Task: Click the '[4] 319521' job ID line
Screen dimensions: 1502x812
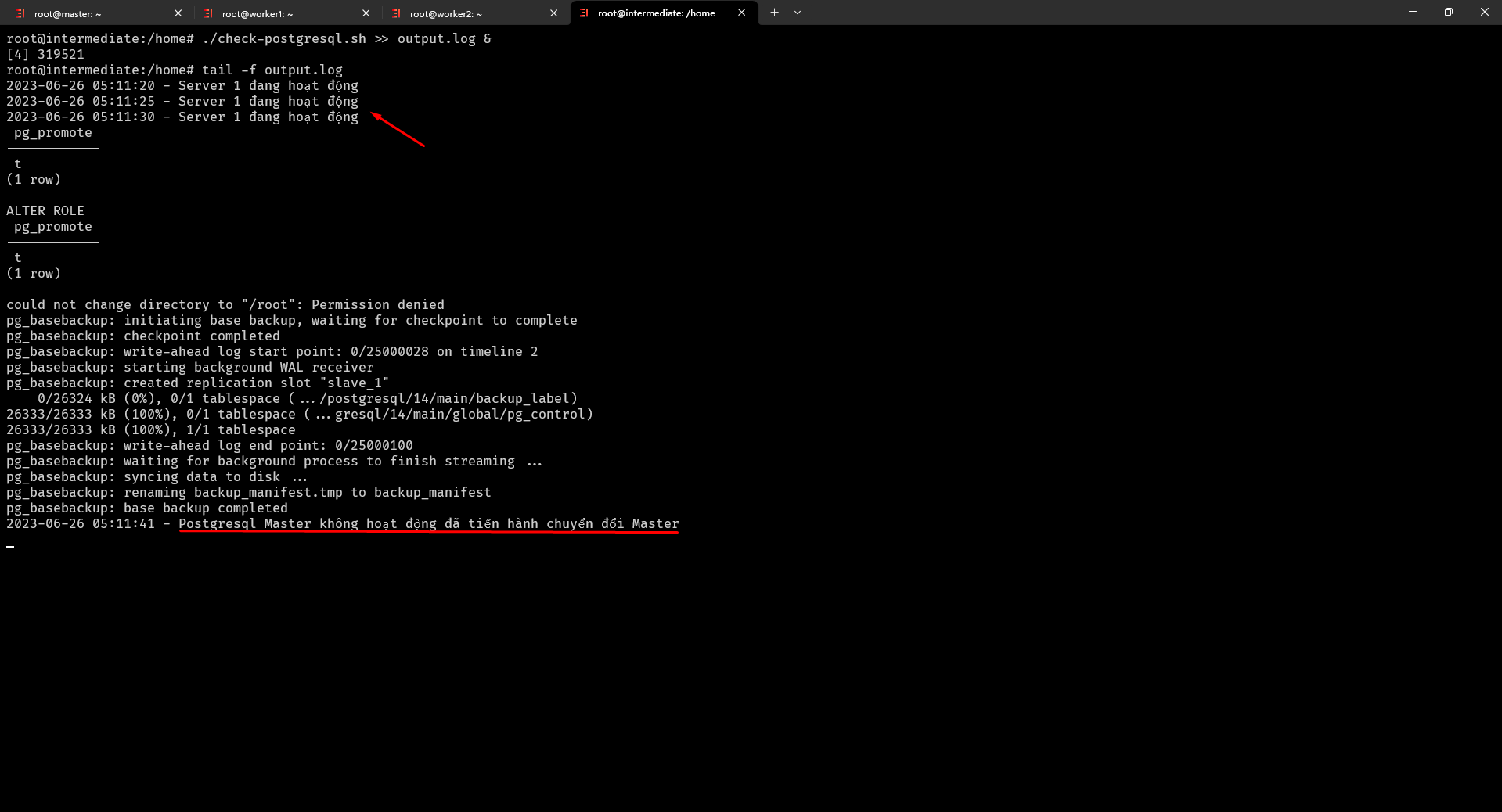Action: coord(45,54)
